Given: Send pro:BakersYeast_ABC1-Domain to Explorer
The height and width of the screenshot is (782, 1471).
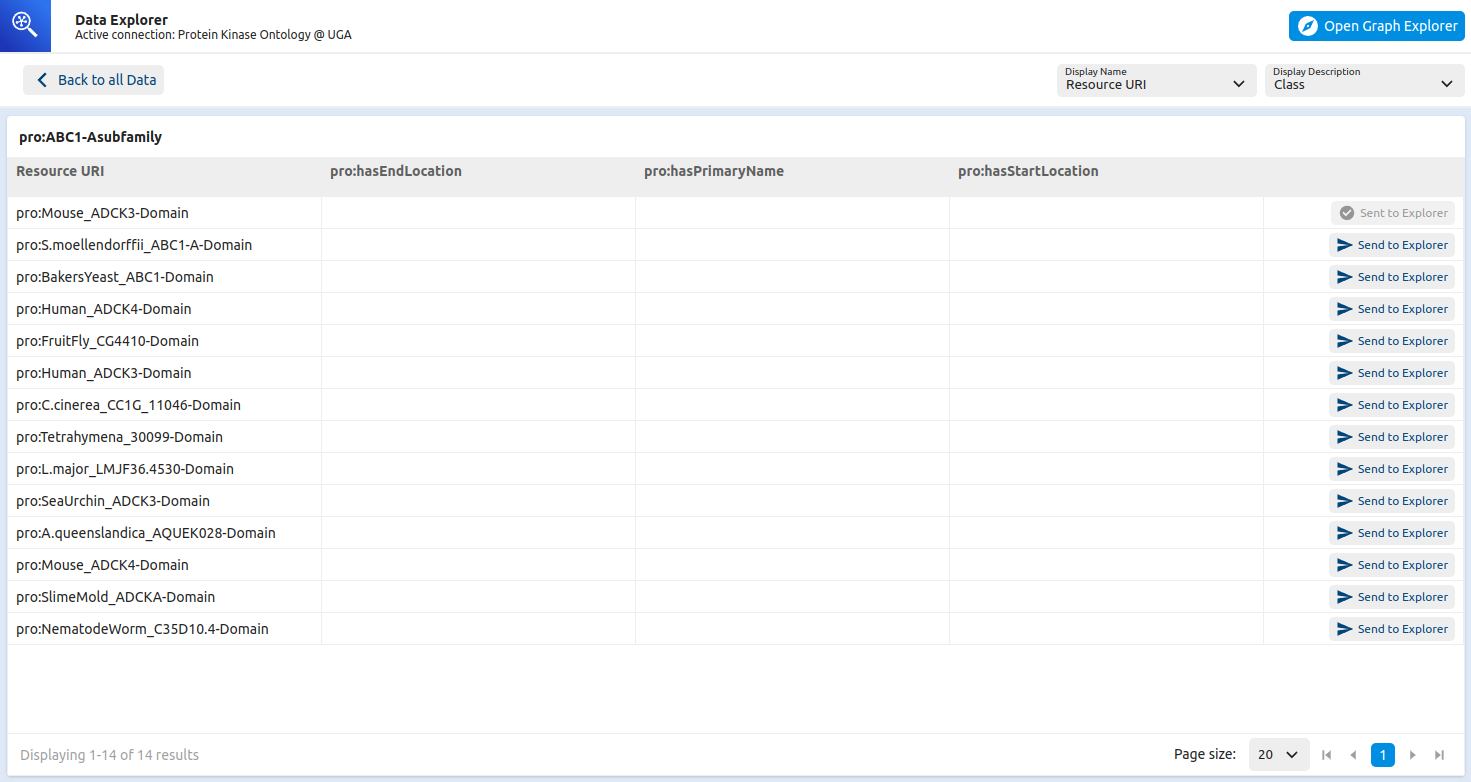Looking at the screenshot, I should (1391, 277).
